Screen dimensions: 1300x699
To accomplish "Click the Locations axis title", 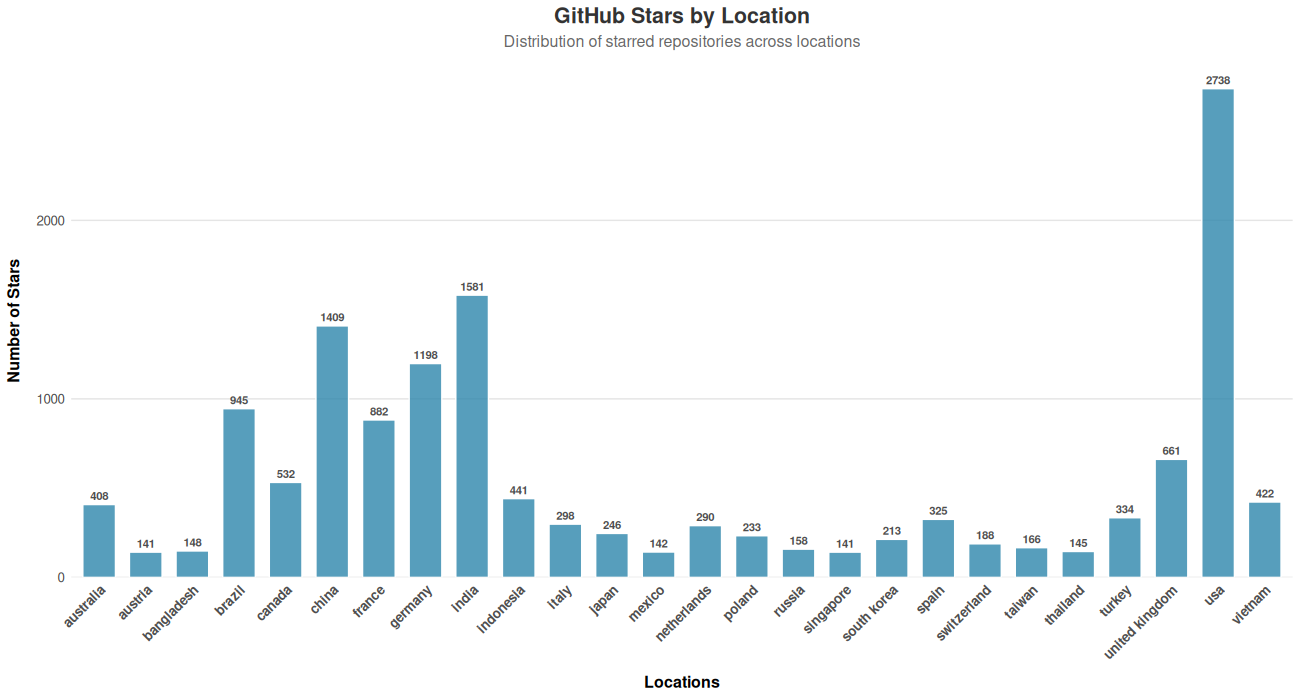I will pos(683,682).
